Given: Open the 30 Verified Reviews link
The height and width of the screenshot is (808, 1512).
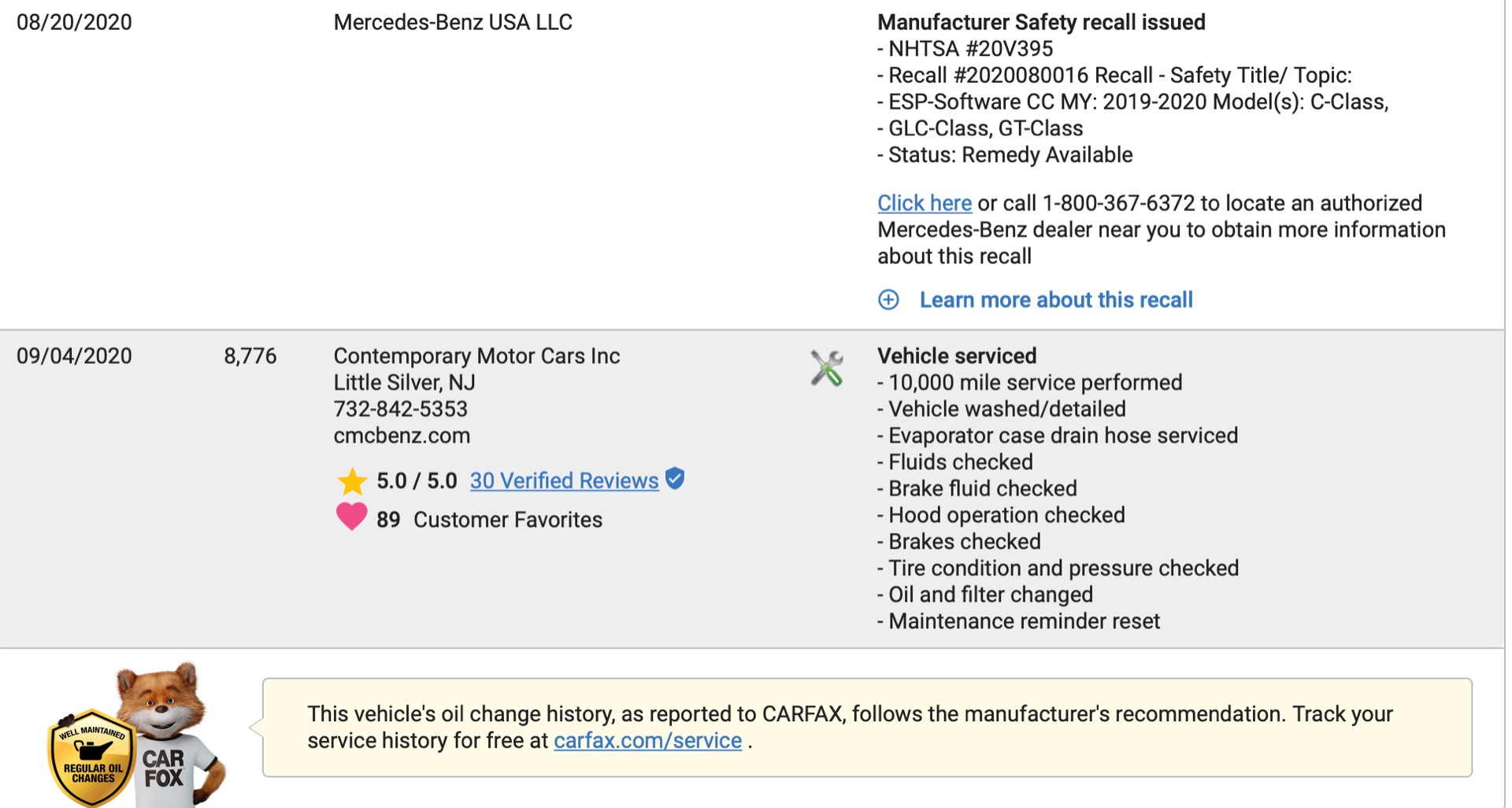Looking at the screenshot, I should (x=564, y=480).
